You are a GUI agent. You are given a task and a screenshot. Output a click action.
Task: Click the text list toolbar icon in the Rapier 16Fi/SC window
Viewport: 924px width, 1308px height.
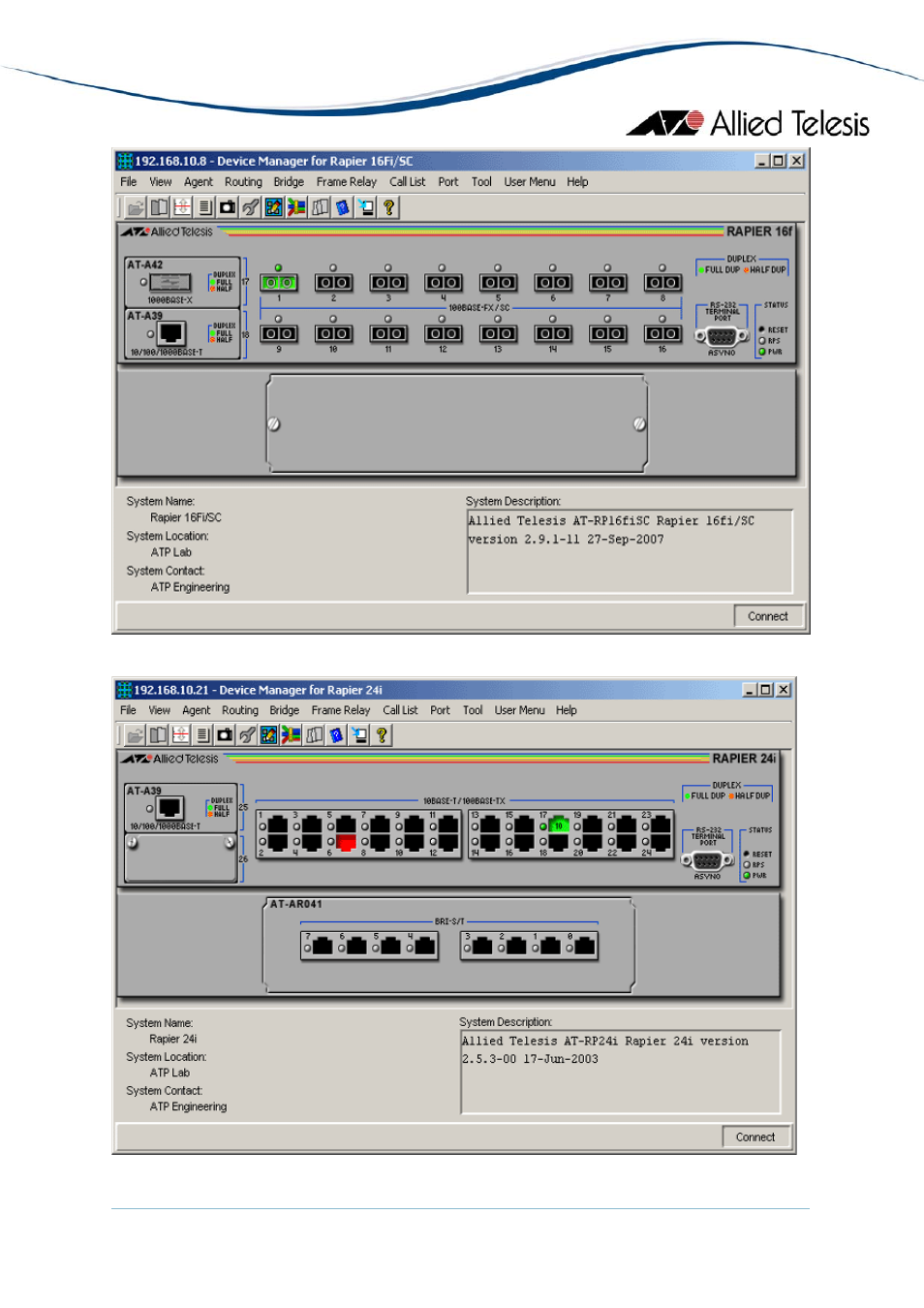tap(204, 207)
